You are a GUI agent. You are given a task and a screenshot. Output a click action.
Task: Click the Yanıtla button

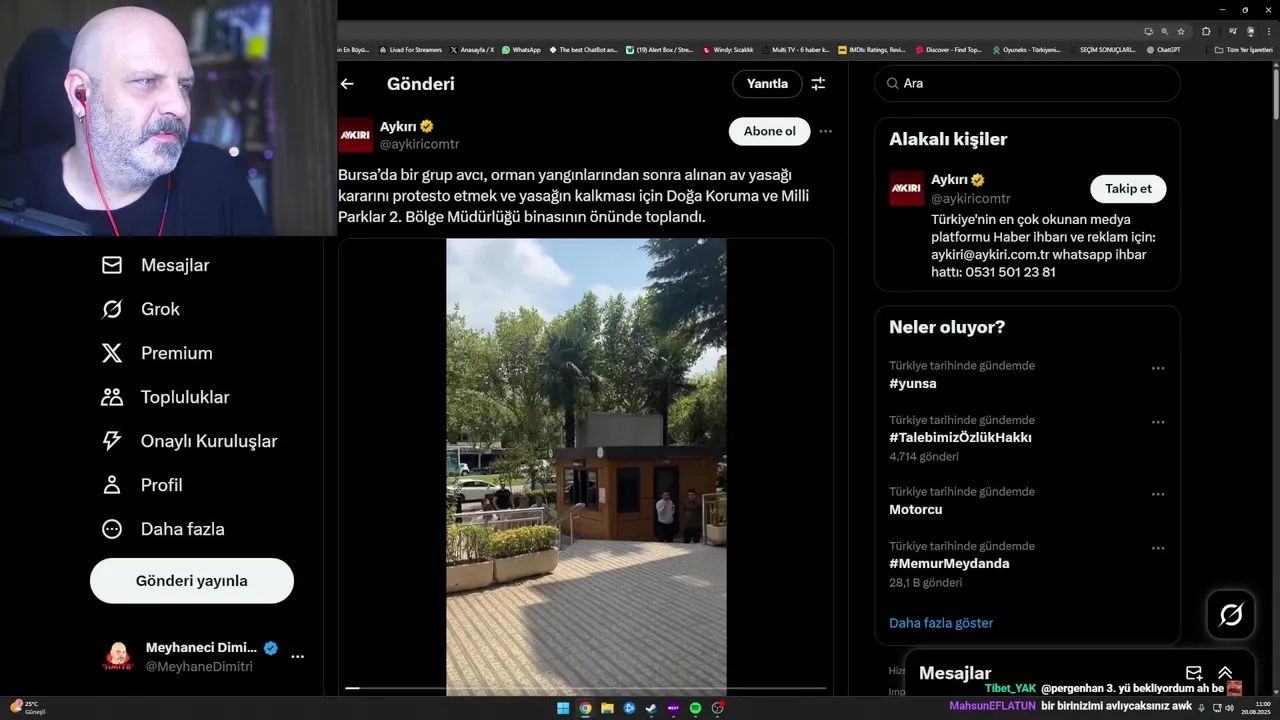coord(767,84)
